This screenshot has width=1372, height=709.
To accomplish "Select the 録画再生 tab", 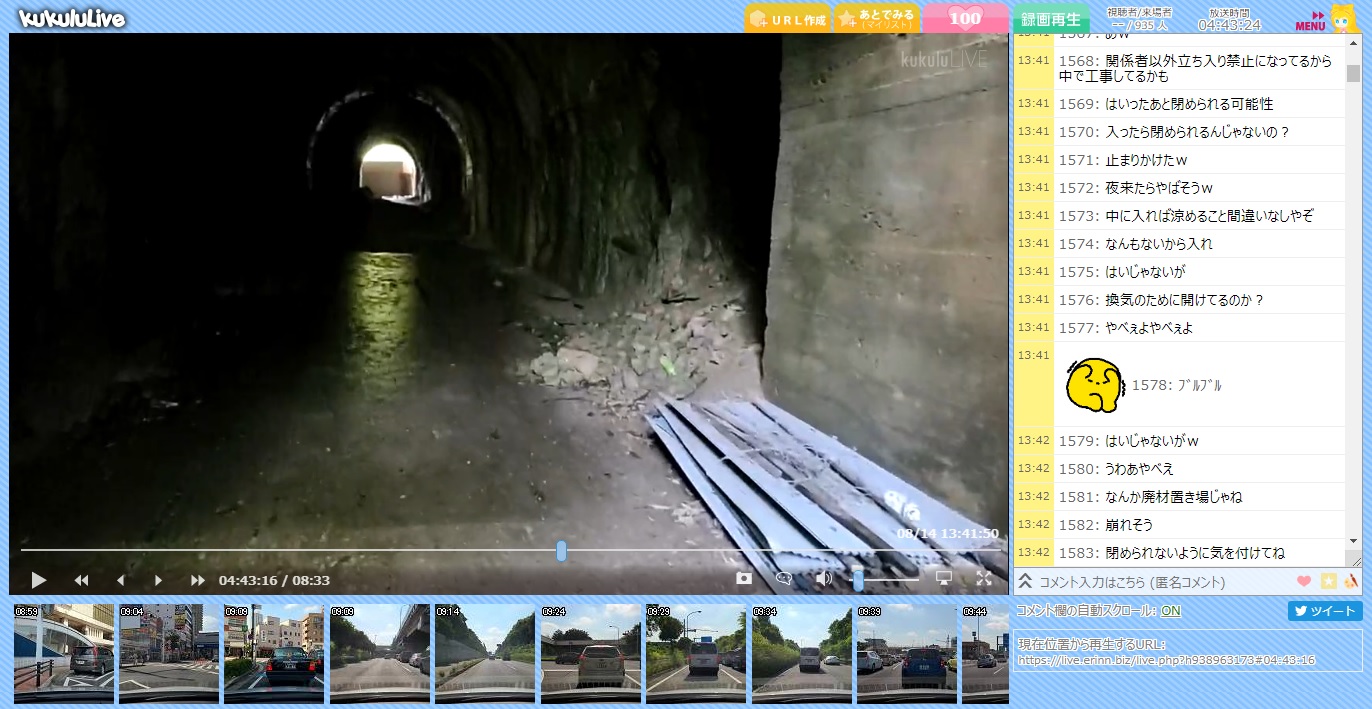I will [x=1051, y=19].
